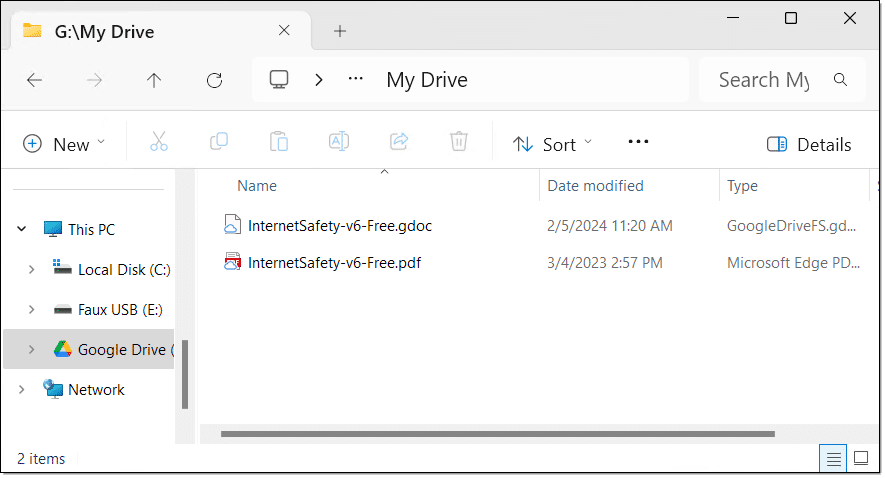Refresh the current folder view
Screen dimensions: 885x478
214,80
